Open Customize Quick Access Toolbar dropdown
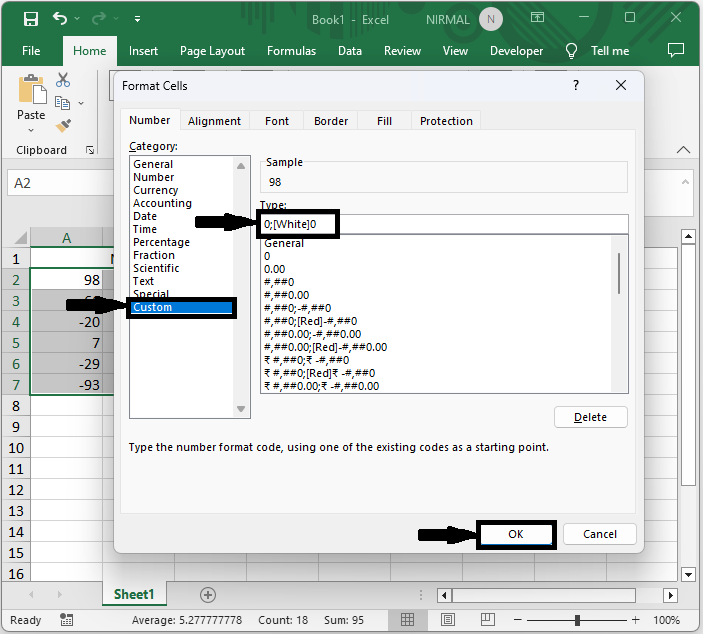The image size is (703, 634). pos(137,18)
